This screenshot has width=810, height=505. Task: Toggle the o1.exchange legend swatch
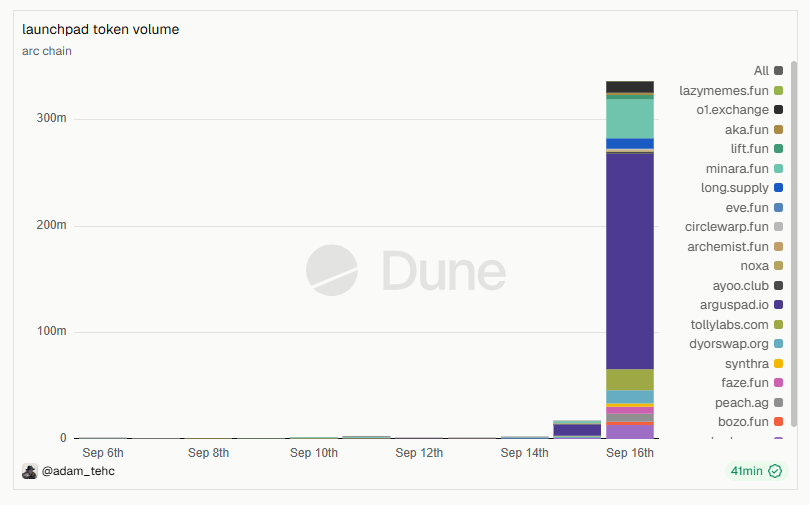pyautogui.click(x=778, y=109)
